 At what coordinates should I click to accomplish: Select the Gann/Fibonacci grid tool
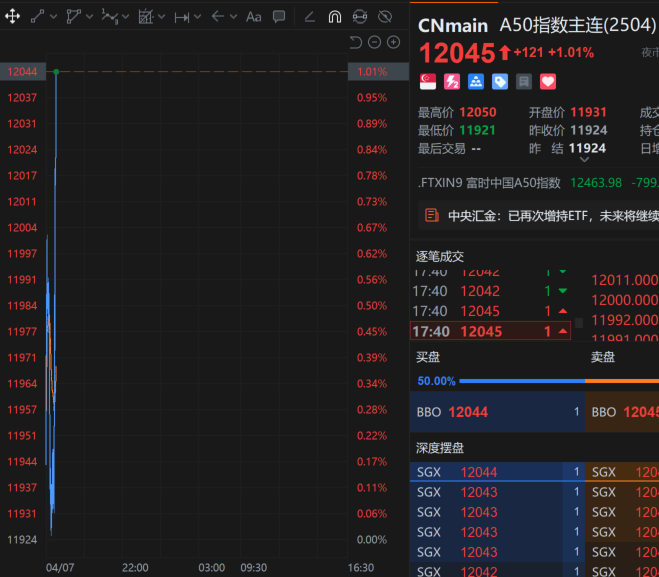click(x=145, y=17)
